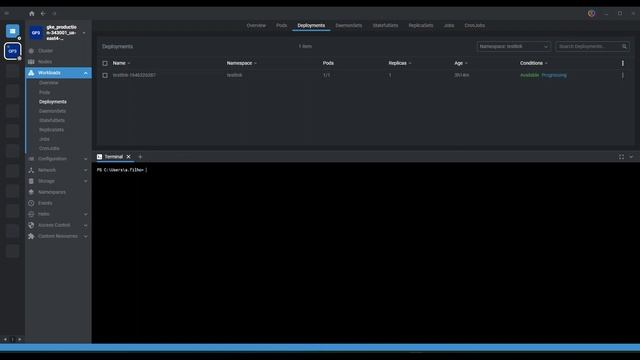This screenshot has height=360, width=640.
Task: Tick the testlink deployment row checkbox
Action: [105, 76]
